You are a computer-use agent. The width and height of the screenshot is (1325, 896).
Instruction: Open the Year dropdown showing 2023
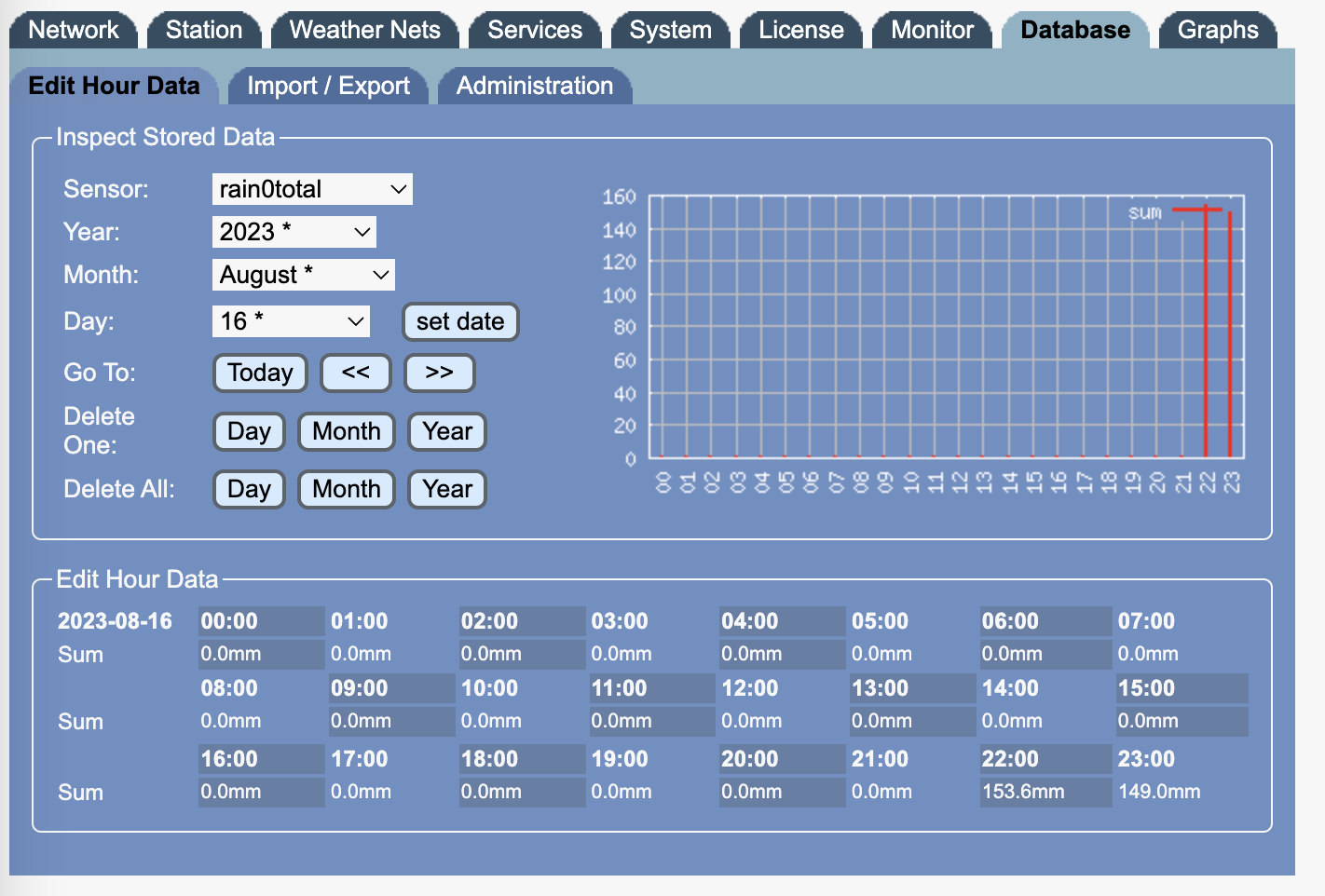[x=294, y=232]
